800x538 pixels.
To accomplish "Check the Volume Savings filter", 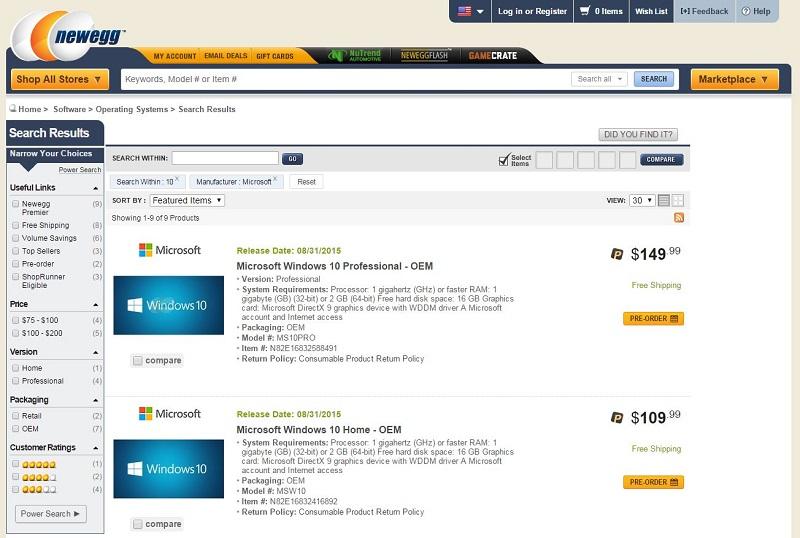I will [15, 238].
